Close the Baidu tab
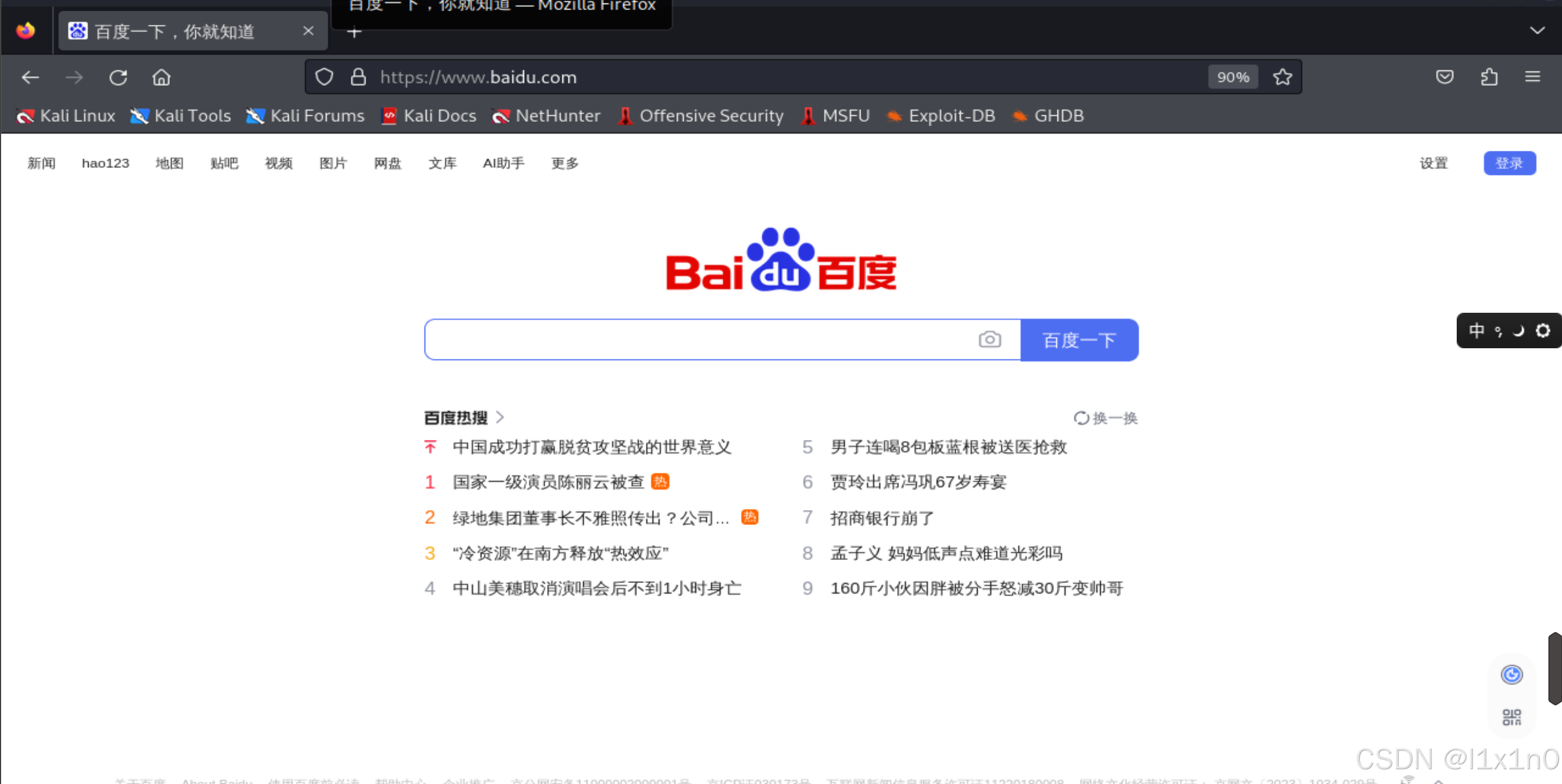Image resolution: width=1562 pixels, height=784 pixels. click(x=308, y=31)
